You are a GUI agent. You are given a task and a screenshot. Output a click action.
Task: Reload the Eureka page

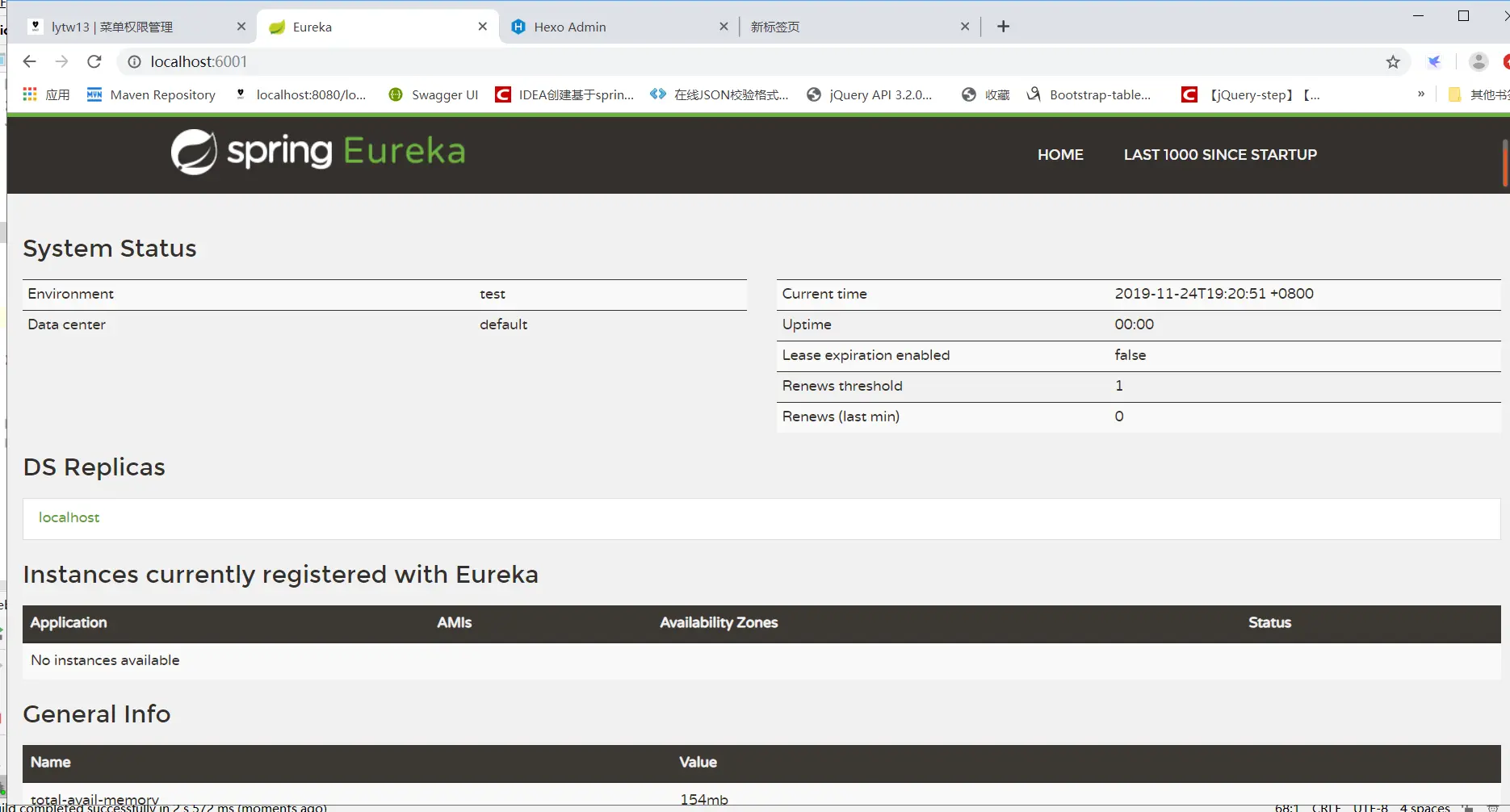tap(94, 61)
